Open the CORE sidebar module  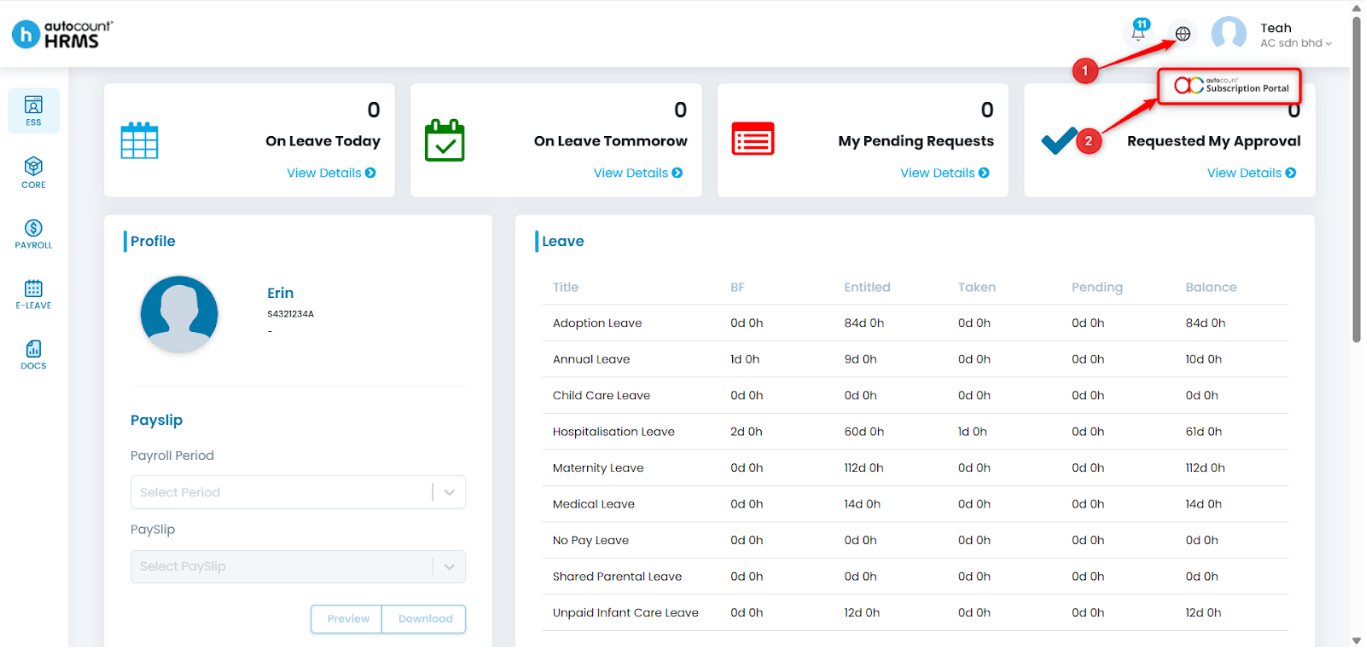coord(34,172)
